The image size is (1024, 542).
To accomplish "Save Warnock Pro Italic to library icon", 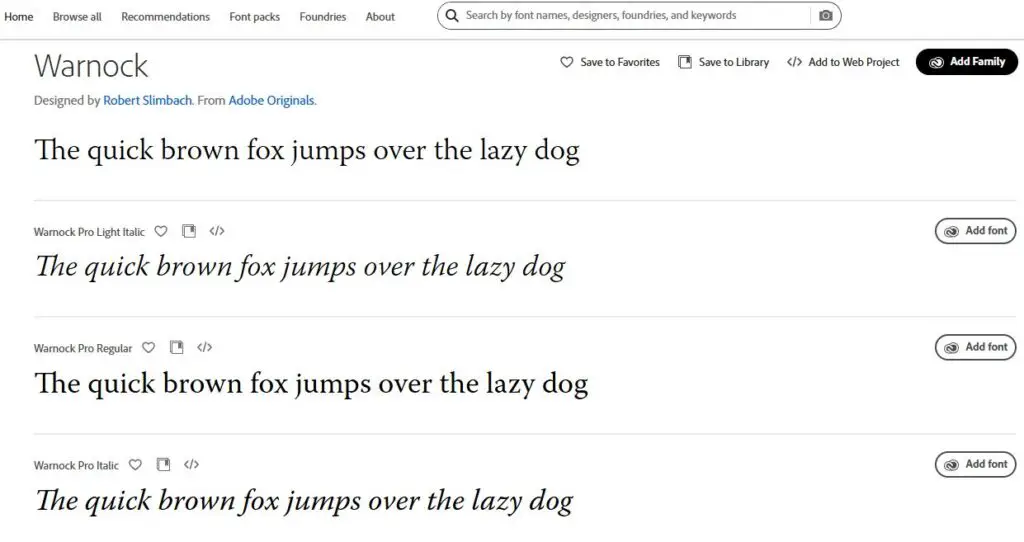I will pyautogui.click(x=163, y=464).
